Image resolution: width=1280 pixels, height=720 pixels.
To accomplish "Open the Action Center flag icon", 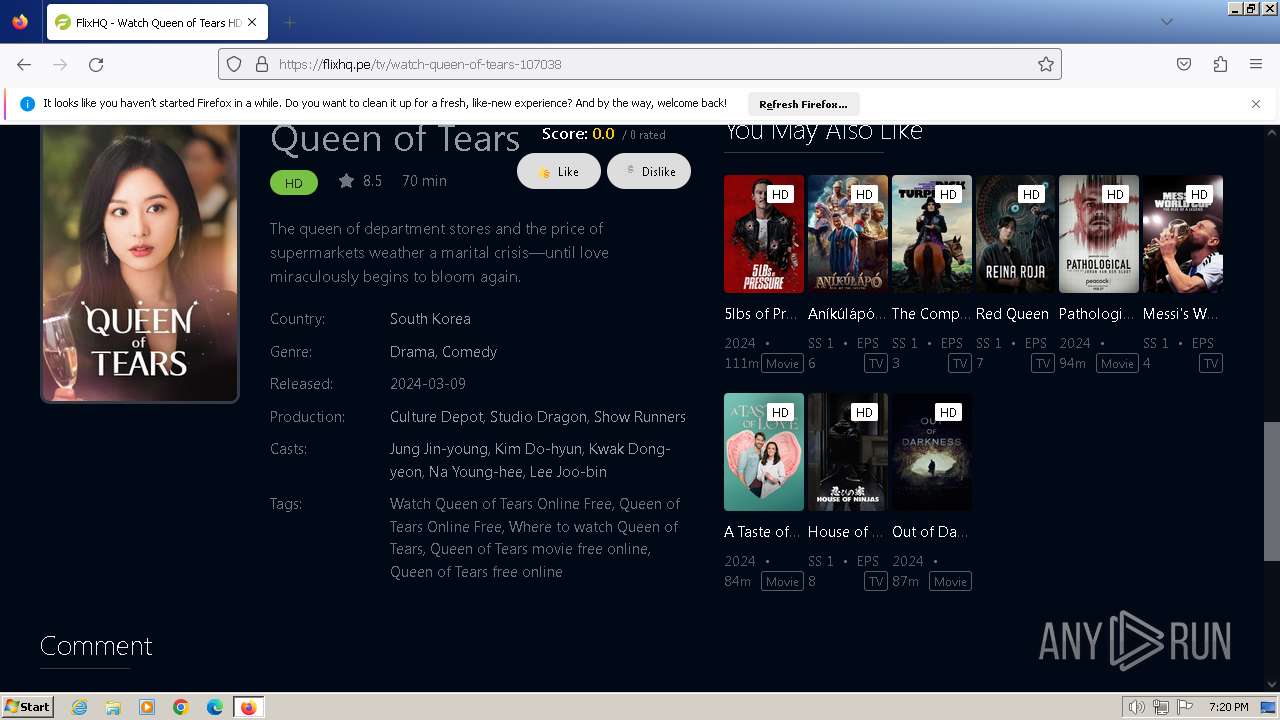I will (x=1185, y=707).
